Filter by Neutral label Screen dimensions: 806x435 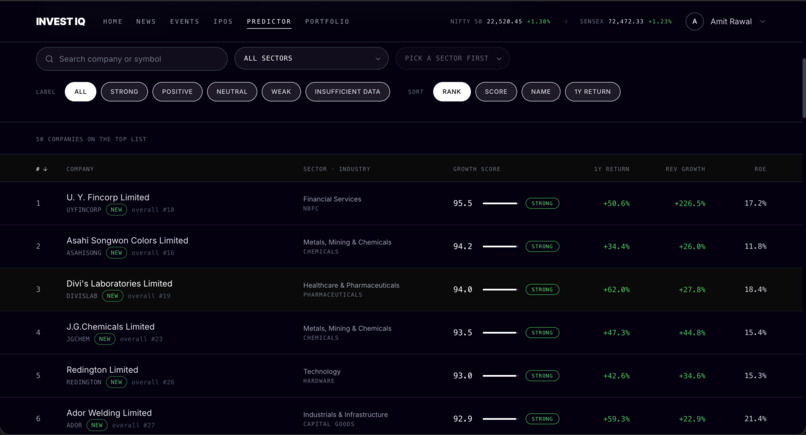pyautogui.click(x=232, y=92)
